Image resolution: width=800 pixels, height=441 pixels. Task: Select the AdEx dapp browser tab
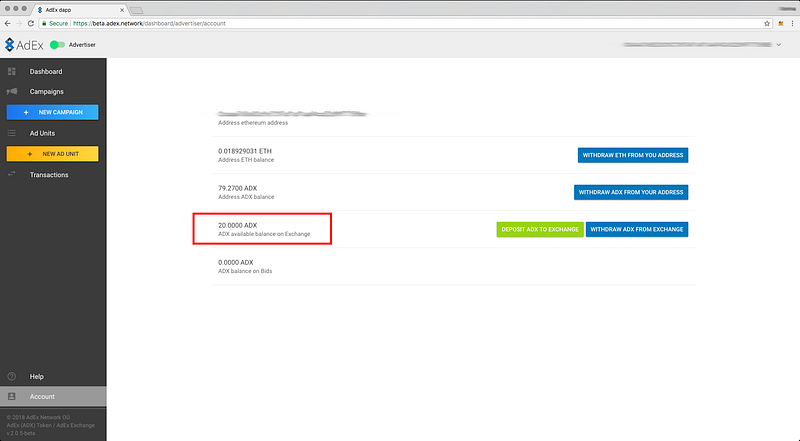click(81, 10)
